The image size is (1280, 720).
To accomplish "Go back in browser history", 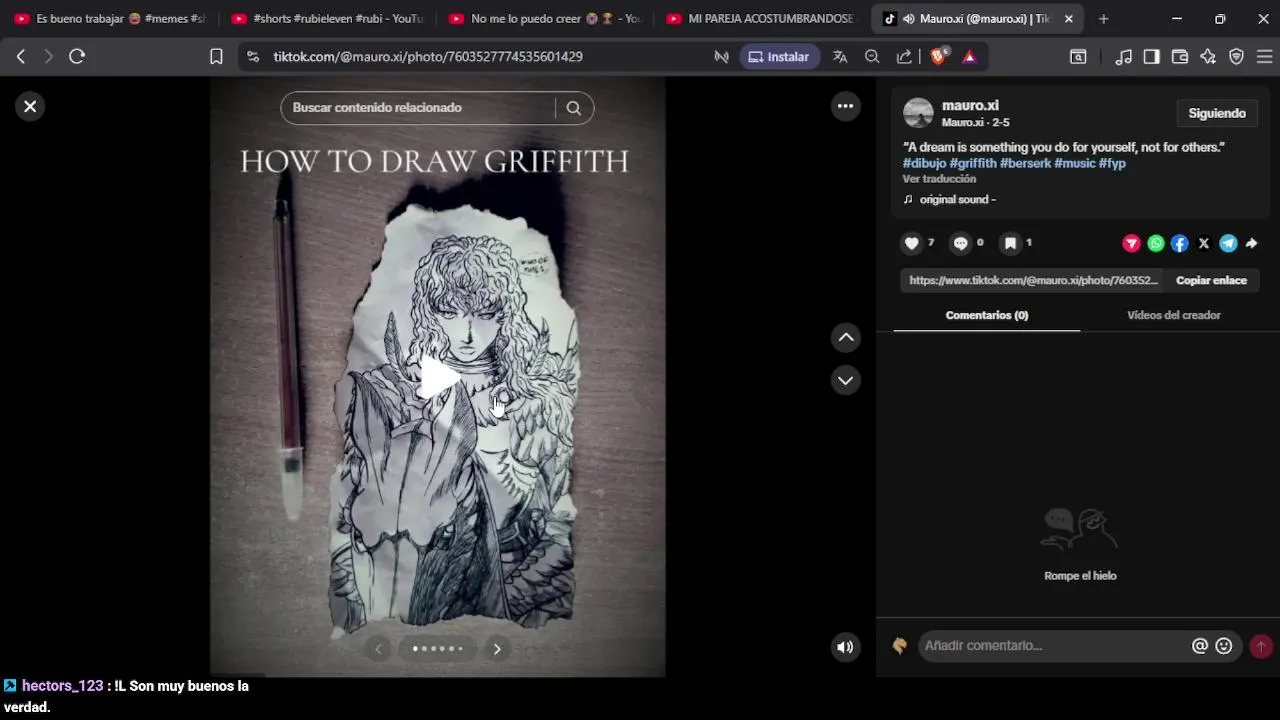I will (x=21, y=57).
